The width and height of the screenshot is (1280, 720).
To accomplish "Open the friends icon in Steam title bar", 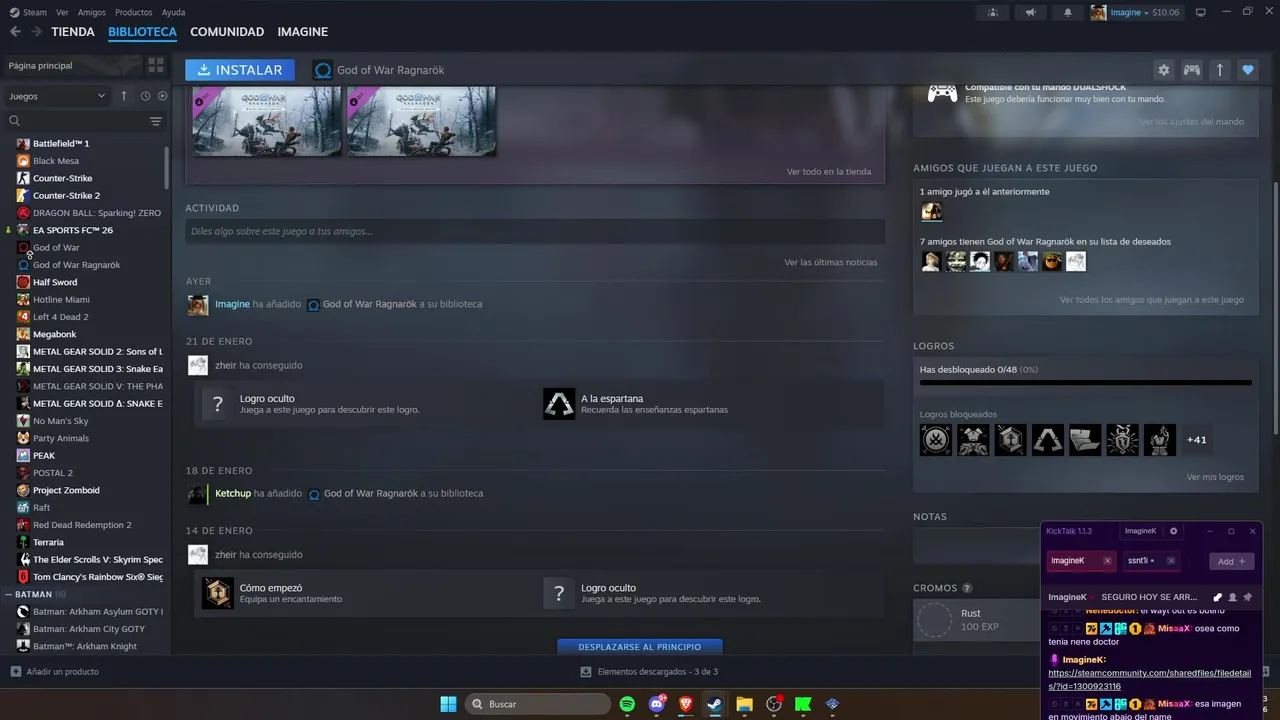I will (x=992, y=12).
